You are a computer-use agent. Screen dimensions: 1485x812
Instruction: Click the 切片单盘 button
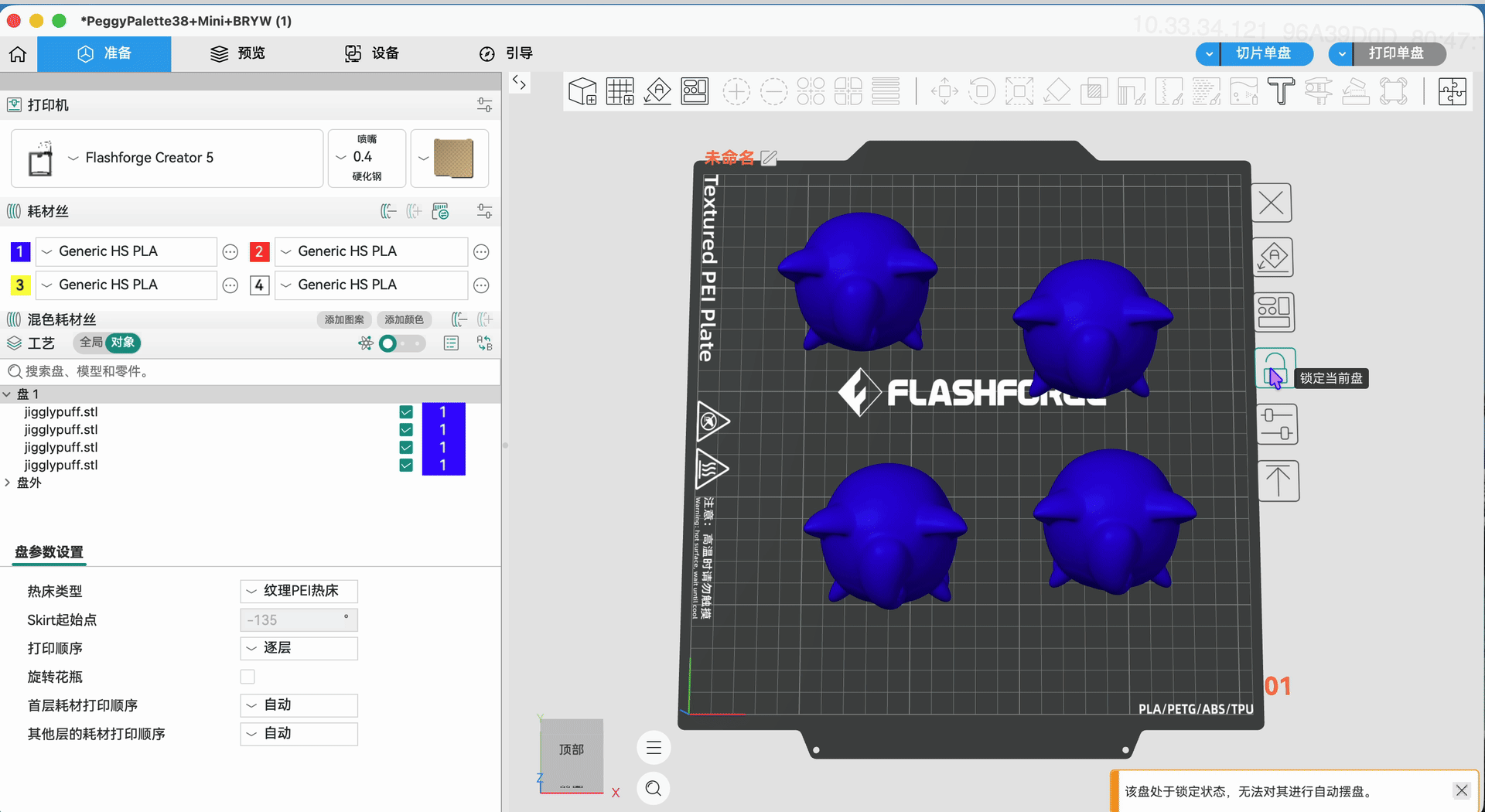[1265, 54]
